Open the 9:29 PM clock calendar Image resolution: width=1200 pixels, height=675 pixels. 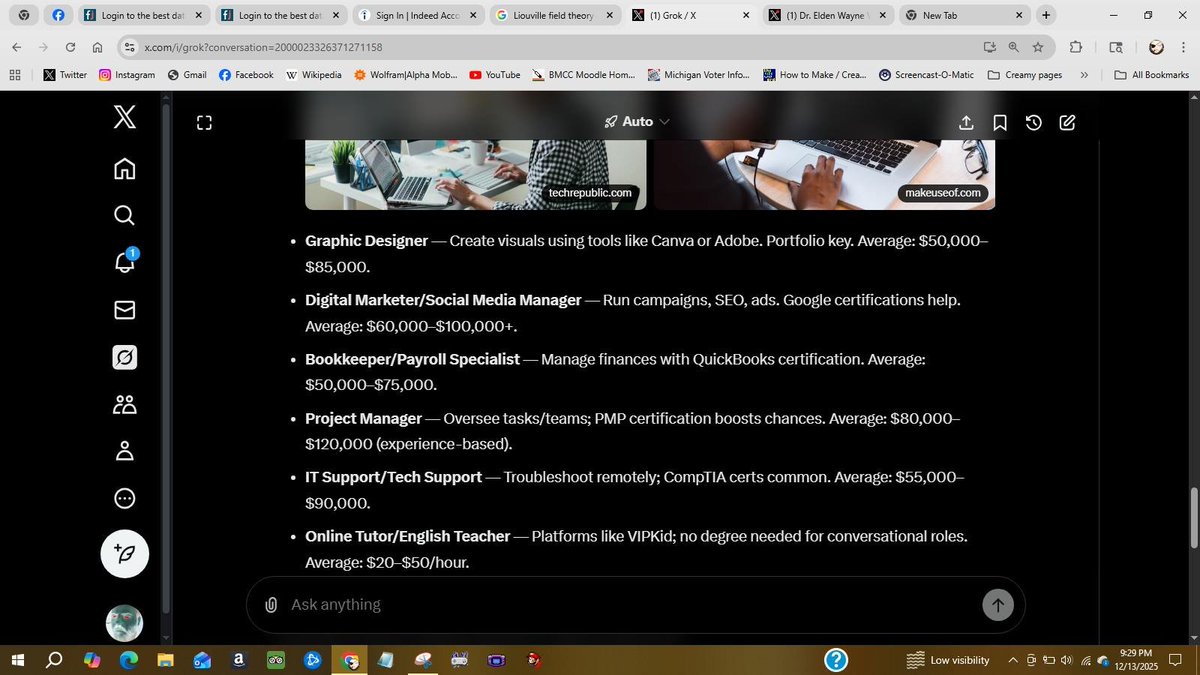(x=1138, y=660)
